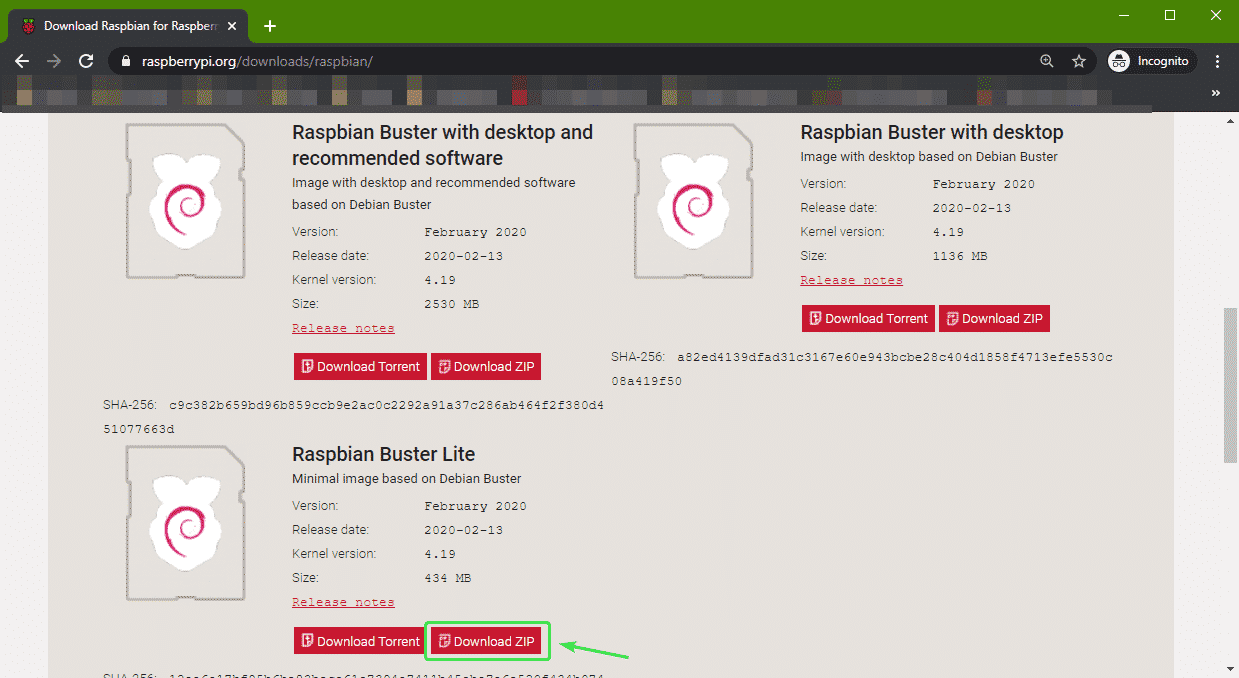Click size value 1136 MB
Image resolution: width=1239 pixels, height=678 pixels.
click(959, 256)
